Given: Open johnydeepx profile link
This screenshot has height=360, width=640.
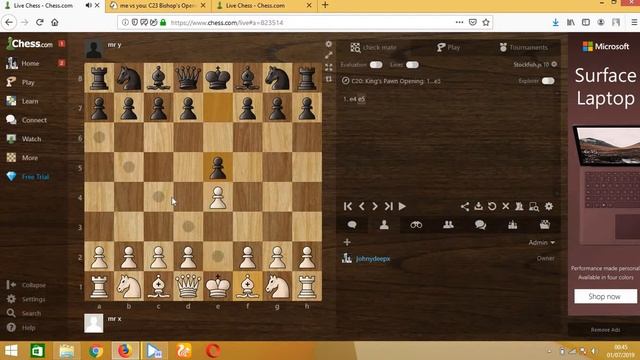Looking at the screenshot, I should (373, 259).
